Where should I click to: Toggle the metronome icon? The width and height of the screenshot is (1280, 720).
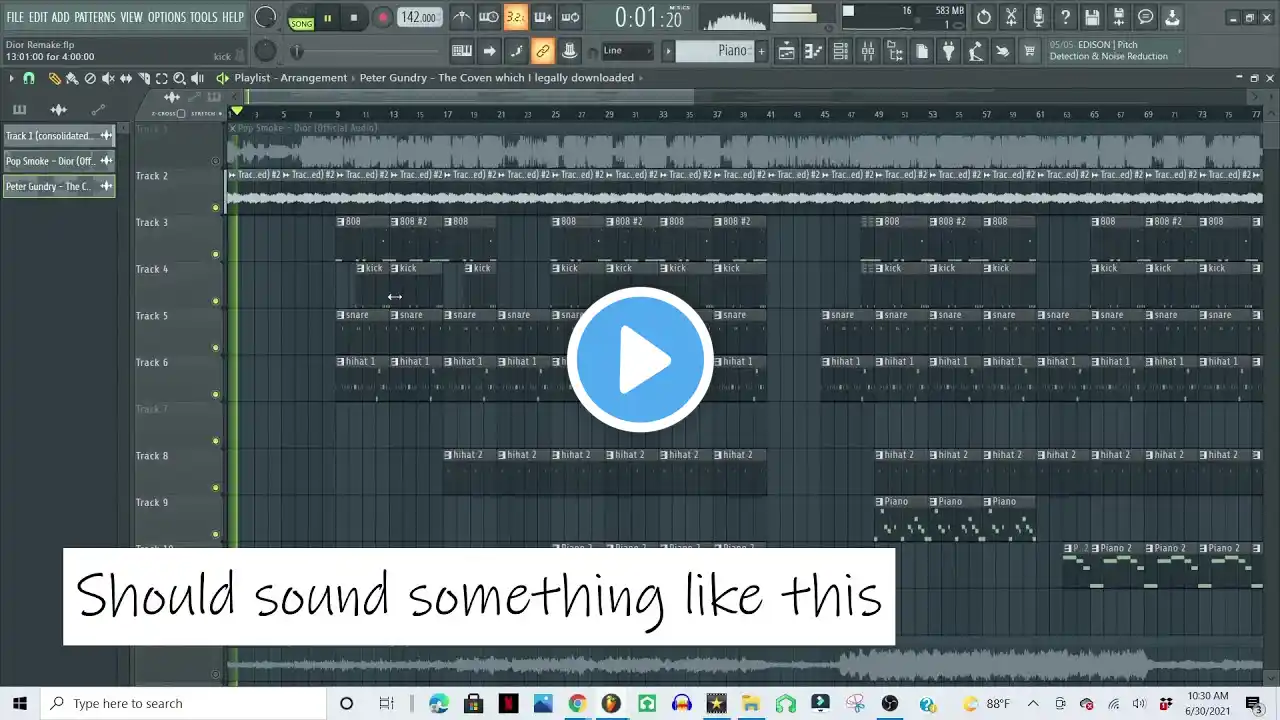point(462,17)
